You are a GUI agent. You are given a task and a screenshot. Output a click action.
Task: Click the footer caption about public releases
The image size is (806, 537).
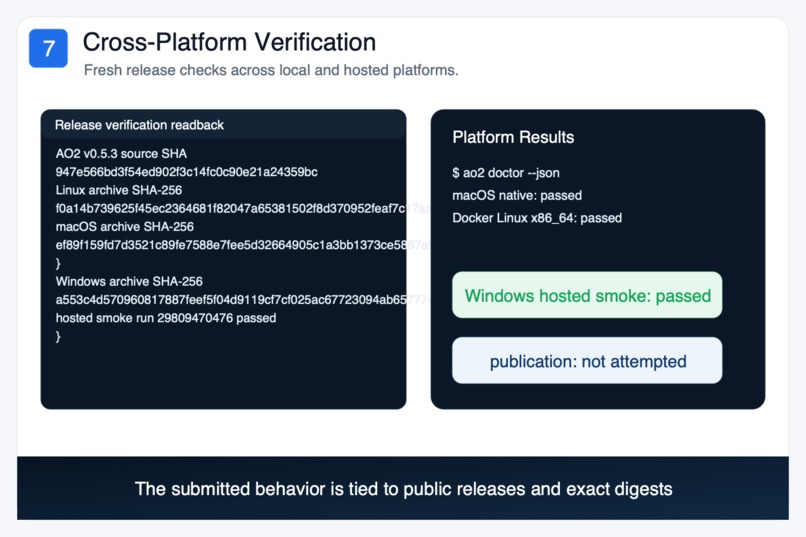(404, 489)
